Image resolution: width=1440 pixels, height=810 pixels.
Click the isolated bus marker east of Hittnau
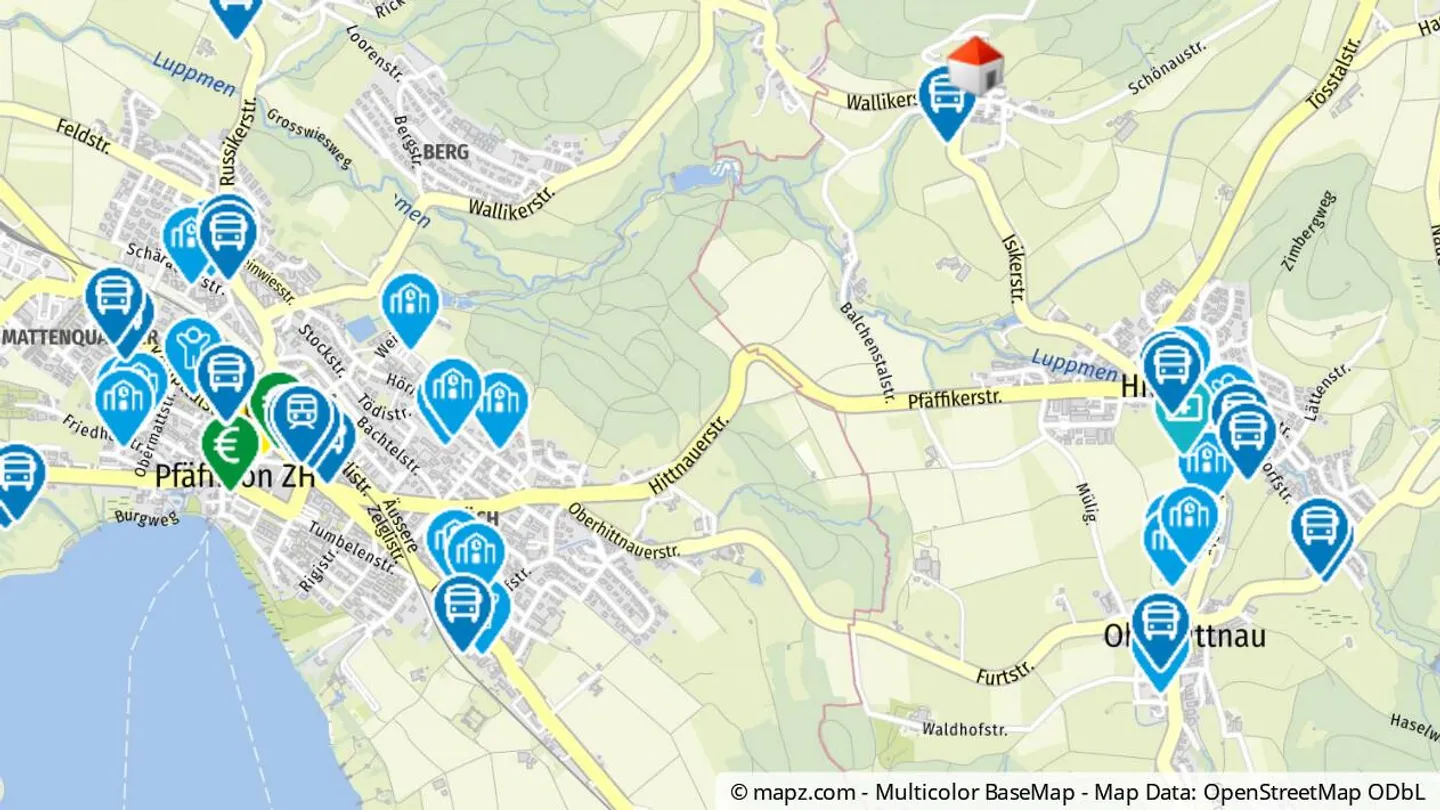1321,534
